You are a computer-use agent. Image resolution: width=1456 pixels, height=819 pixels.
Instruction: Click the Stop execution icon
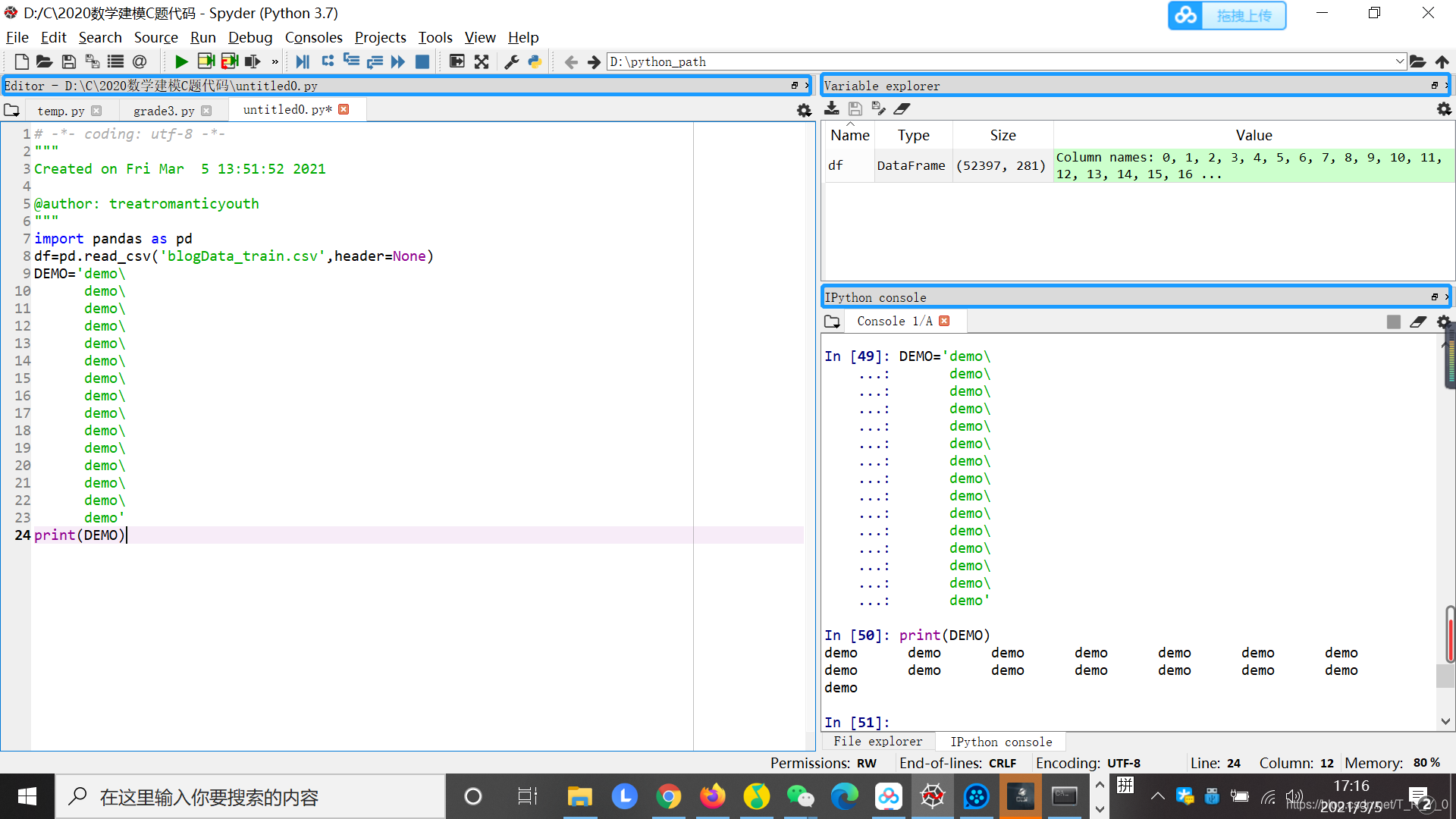pyautogui.click(x=423, y=62)
